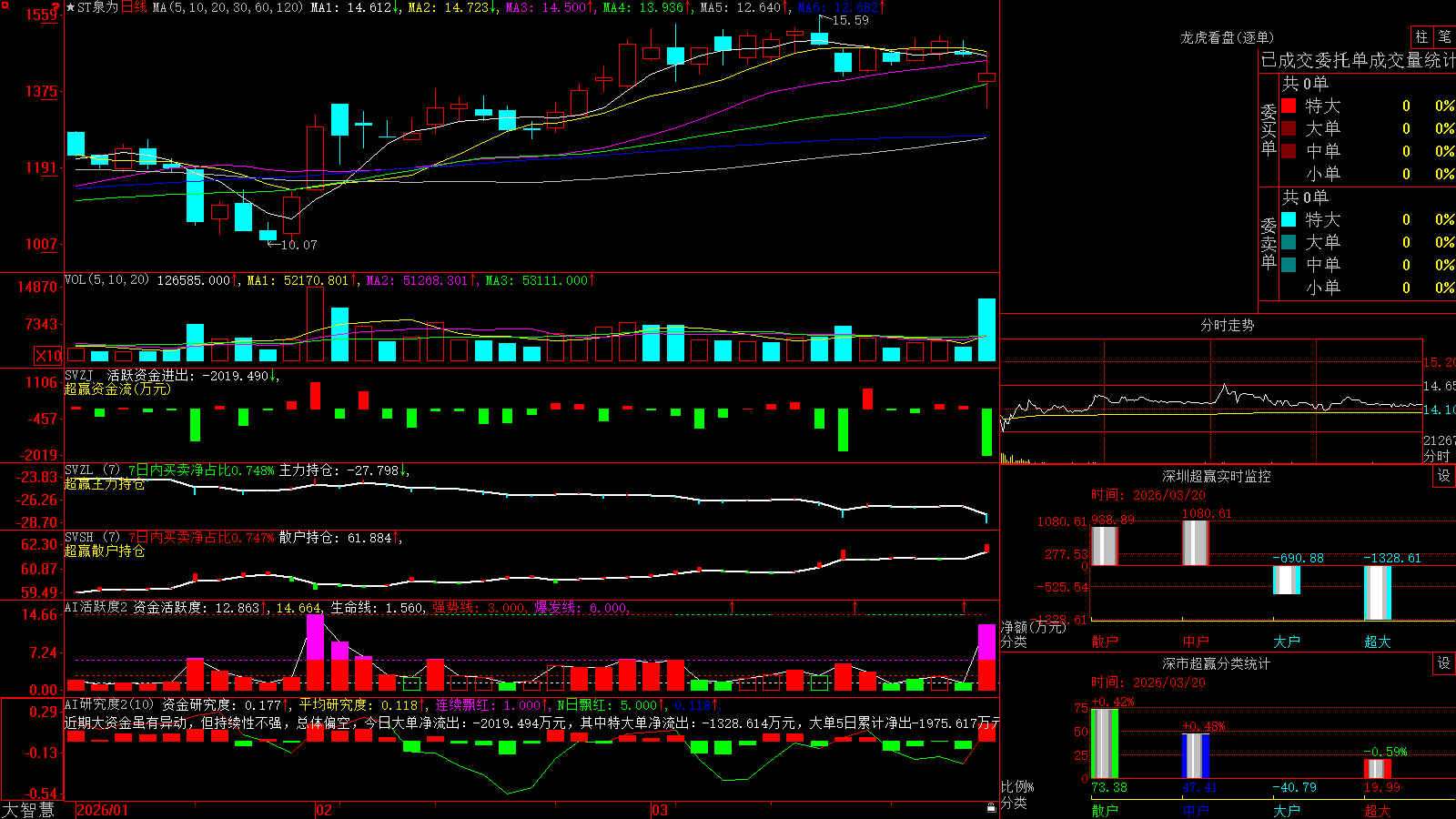Click the teal 大单 swatch under 委卖单
This screenshot has width=1456, height=819.
(1289, 242)
